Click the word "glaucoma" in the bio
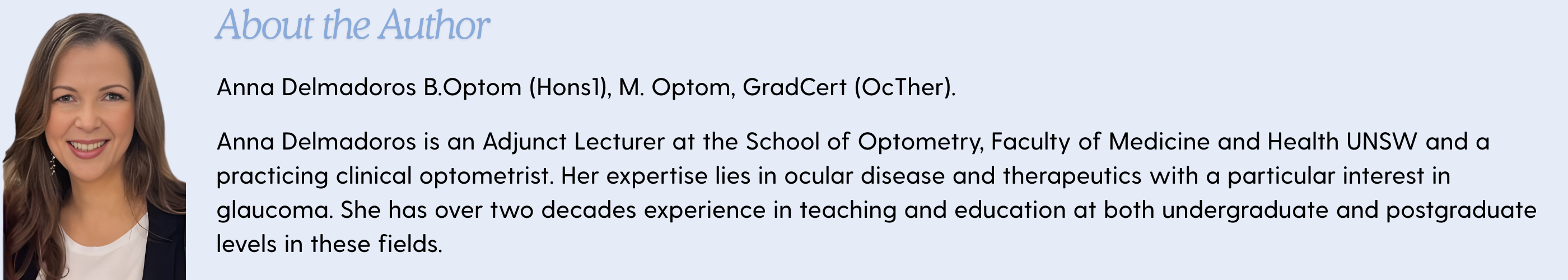The width and height of the screenshot is (1568, 280). tap(274, 211)
